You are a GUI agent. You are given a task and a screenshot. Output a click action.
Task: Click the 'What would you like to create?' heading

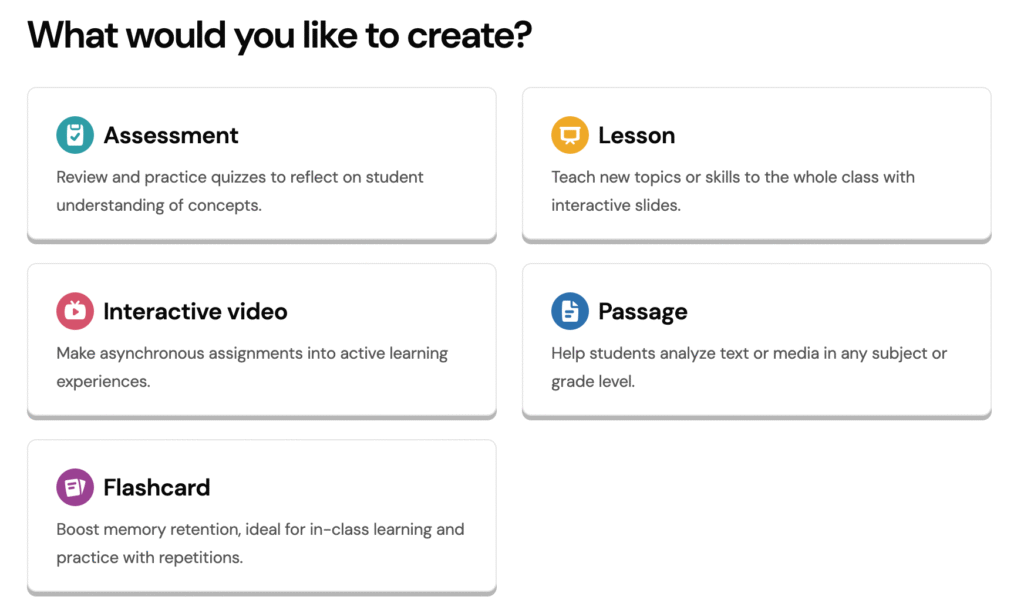click(x=280, y=36)
